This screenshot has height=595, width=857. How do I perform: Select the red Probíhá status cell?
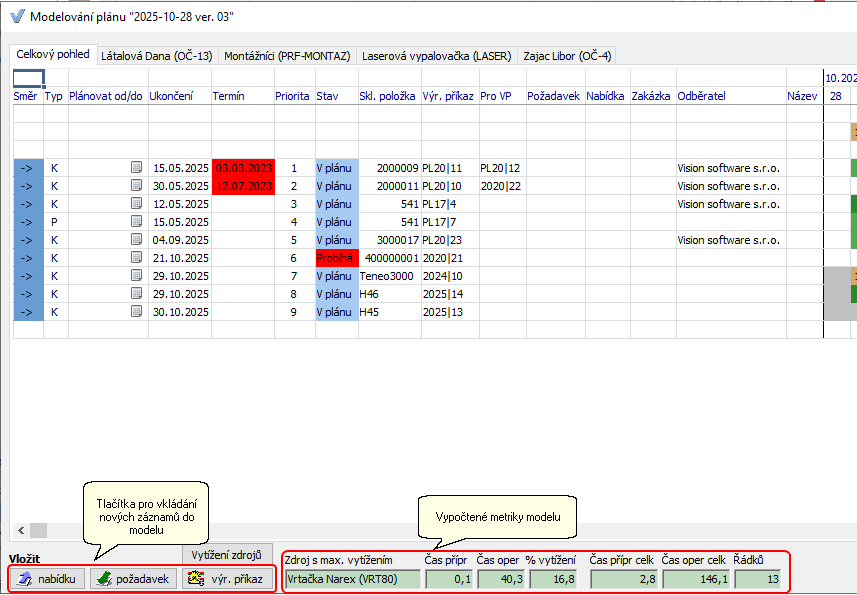335,258
